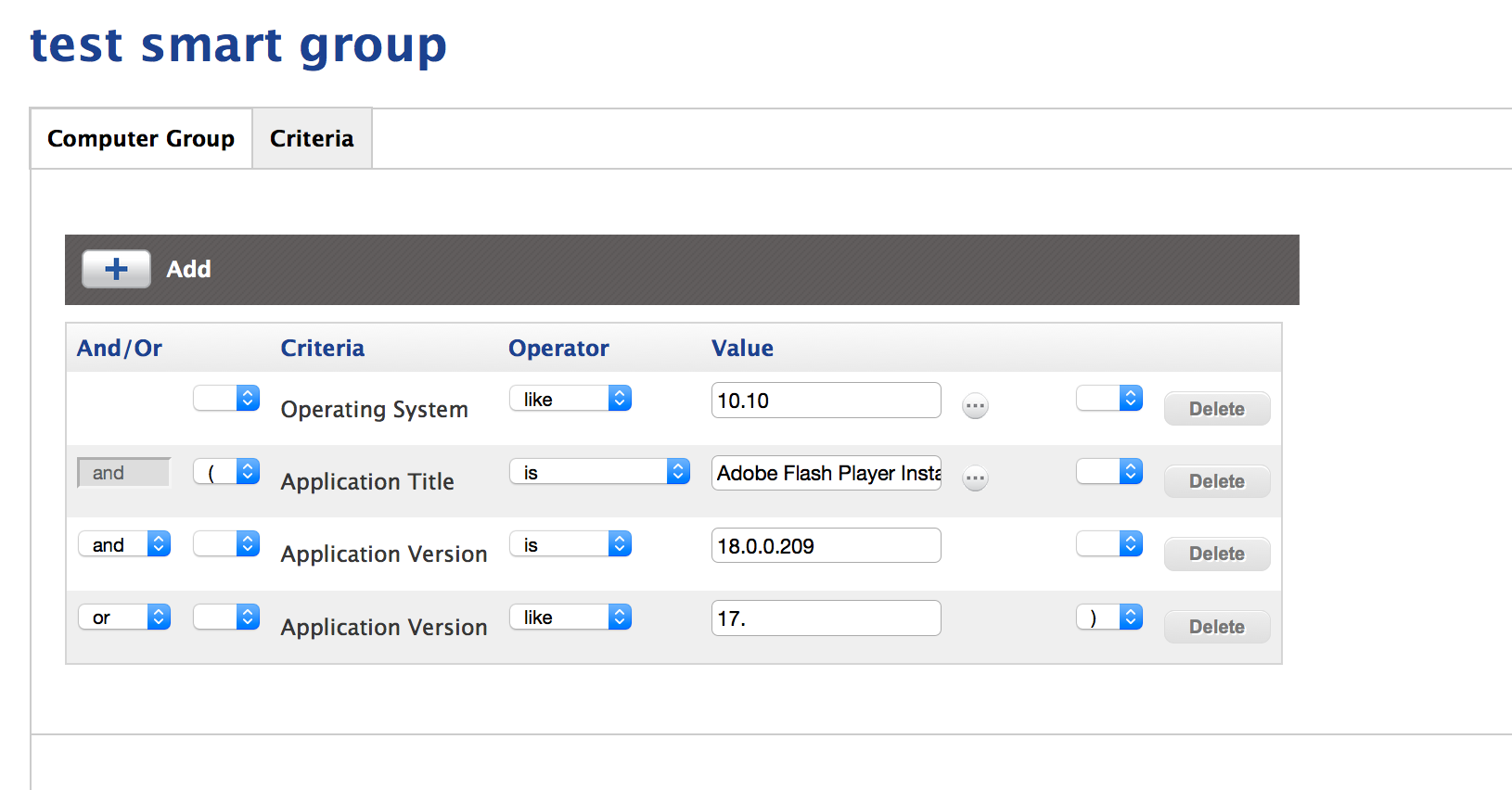Click the 'Add' label in the dark toolbar

click(x=189, y=269)
